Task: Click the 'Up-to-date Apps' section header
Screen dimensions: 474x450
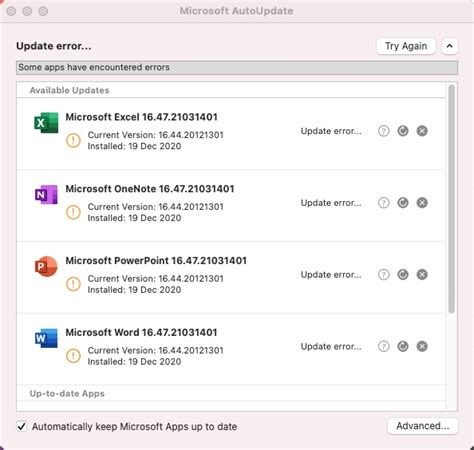Action: [x=67, y=394]
